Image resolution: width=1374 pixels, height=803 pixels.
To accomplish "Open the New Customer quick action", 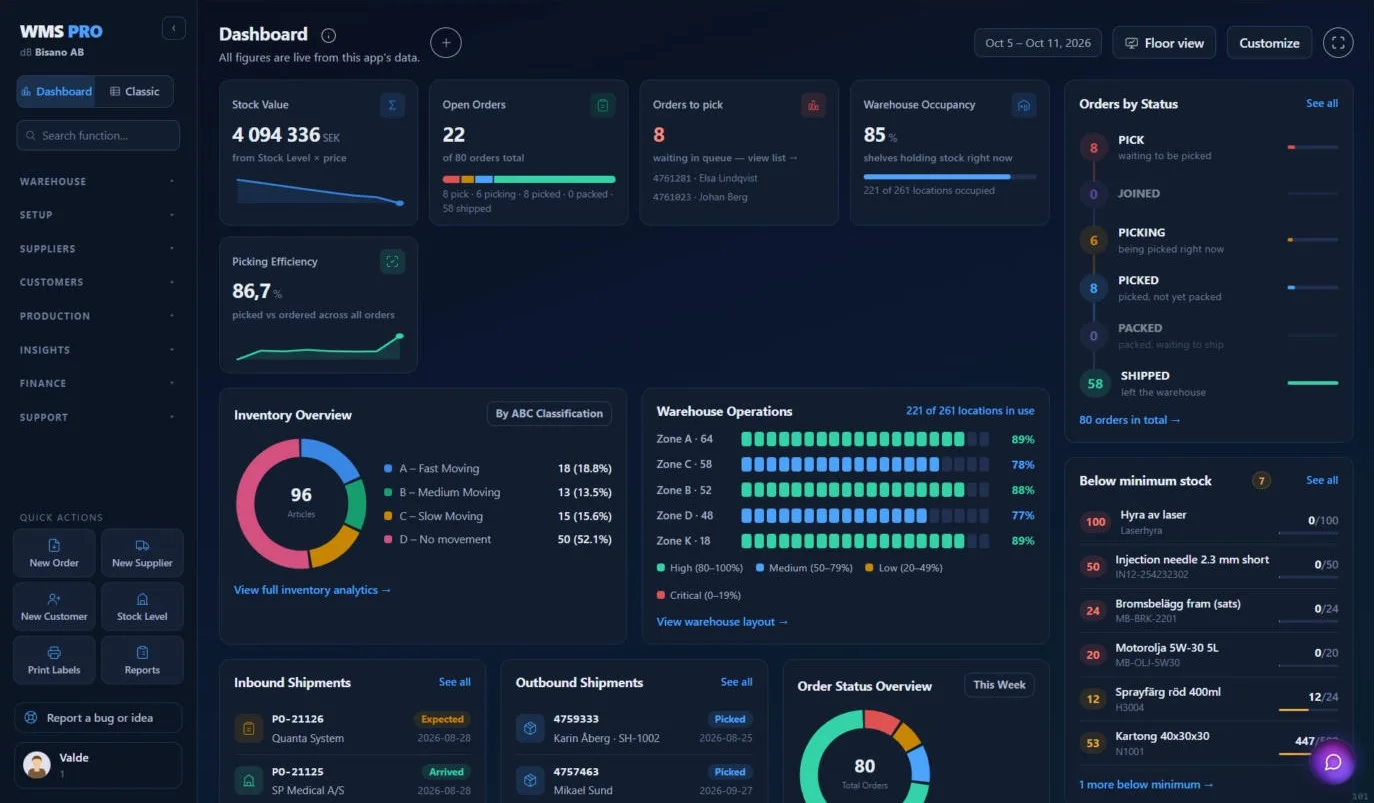I will pos(54,607).
